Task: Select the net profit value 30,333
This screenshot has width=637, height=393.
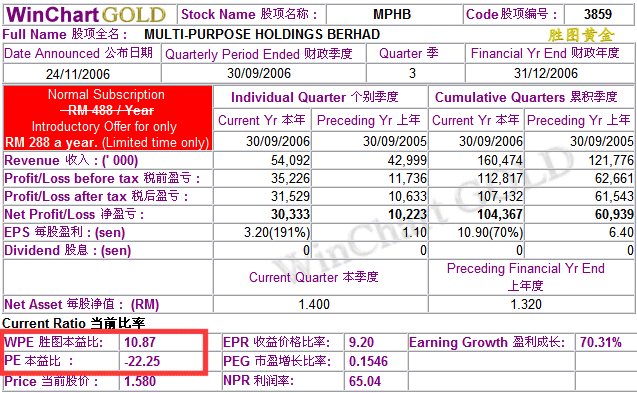Action: point(290,214)
